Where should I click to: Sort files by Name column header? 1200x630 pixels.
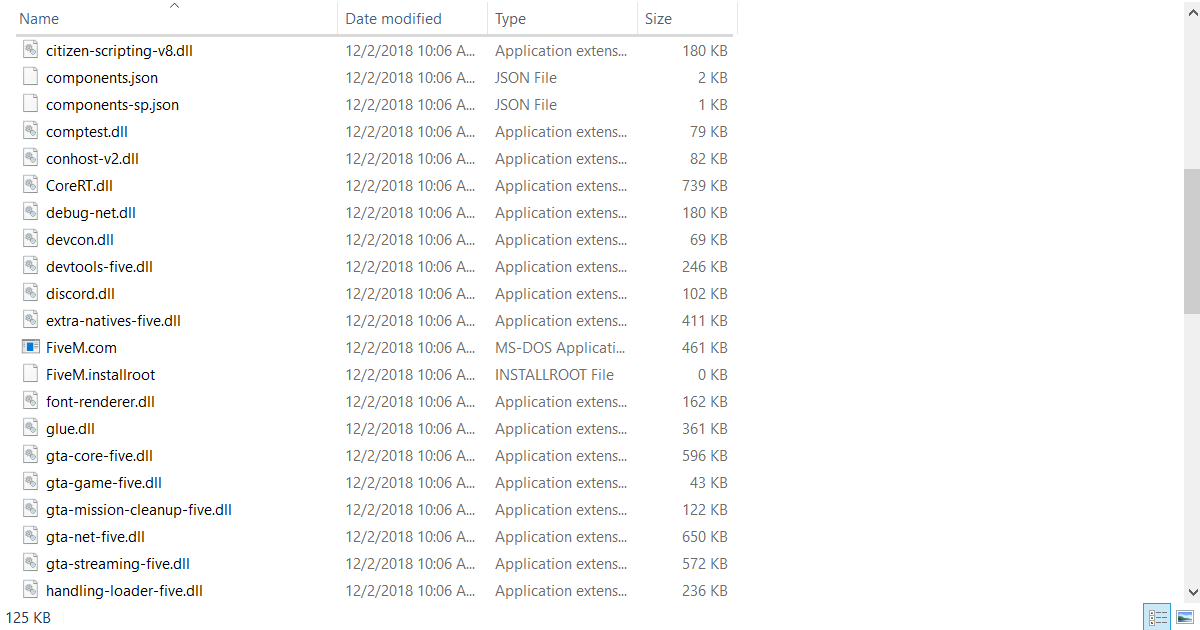click(39, 19)
